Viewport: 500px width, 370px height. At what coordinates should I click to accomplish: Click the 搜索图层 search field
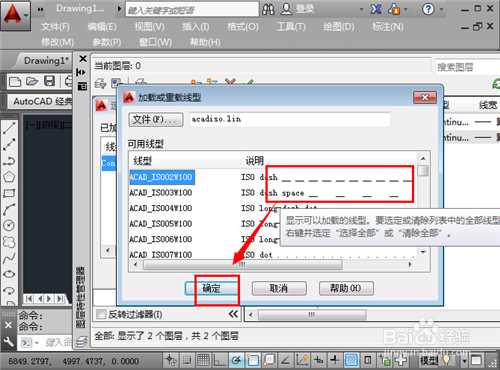(467, 68)
